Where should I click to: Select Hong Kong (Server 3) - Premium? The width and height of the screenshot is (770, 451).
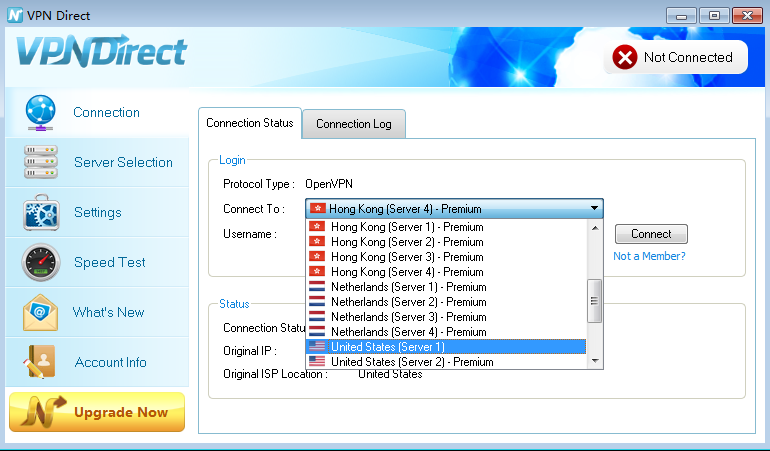446,257
